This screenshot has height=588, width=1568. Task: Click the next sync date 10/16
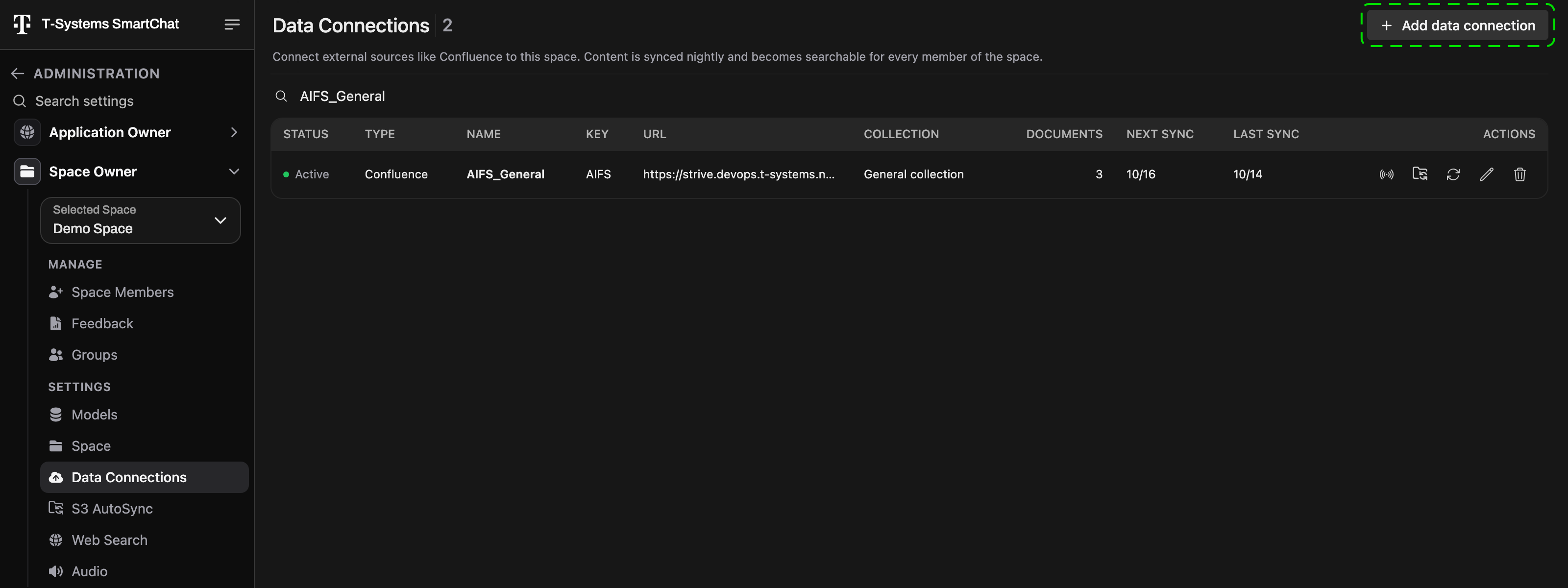click(1141, 175)
